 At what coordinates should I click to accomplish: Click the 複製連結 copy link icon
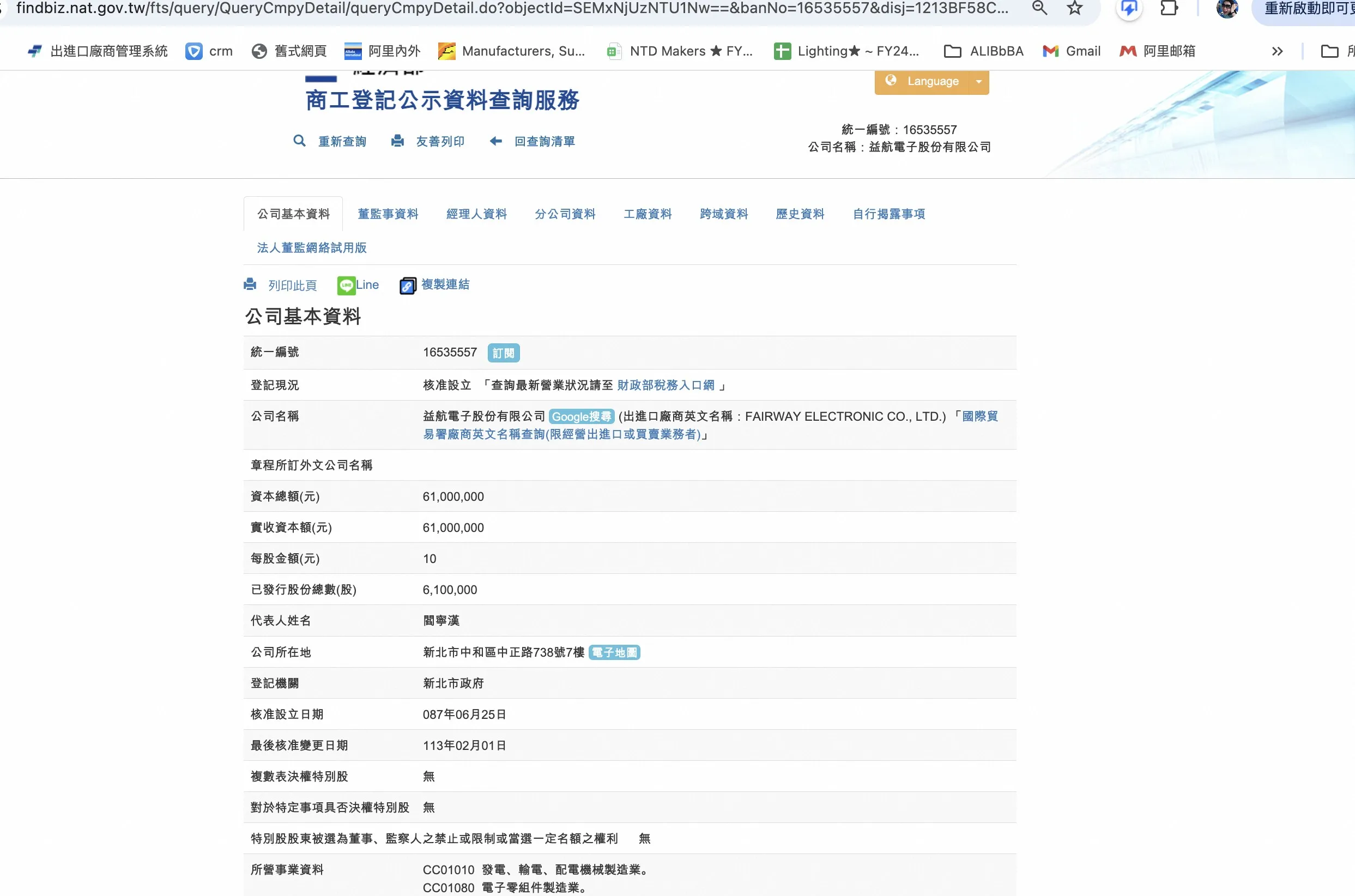click(408, 285)
